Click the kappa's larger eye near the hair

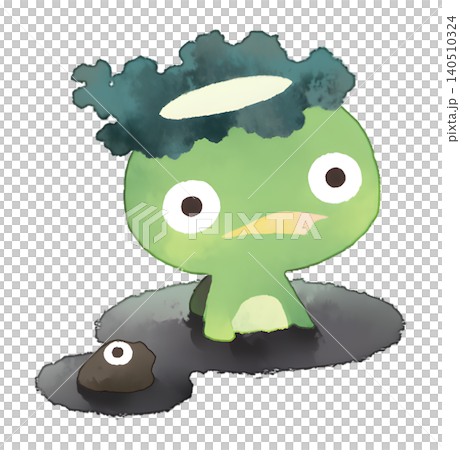point(334,177)
